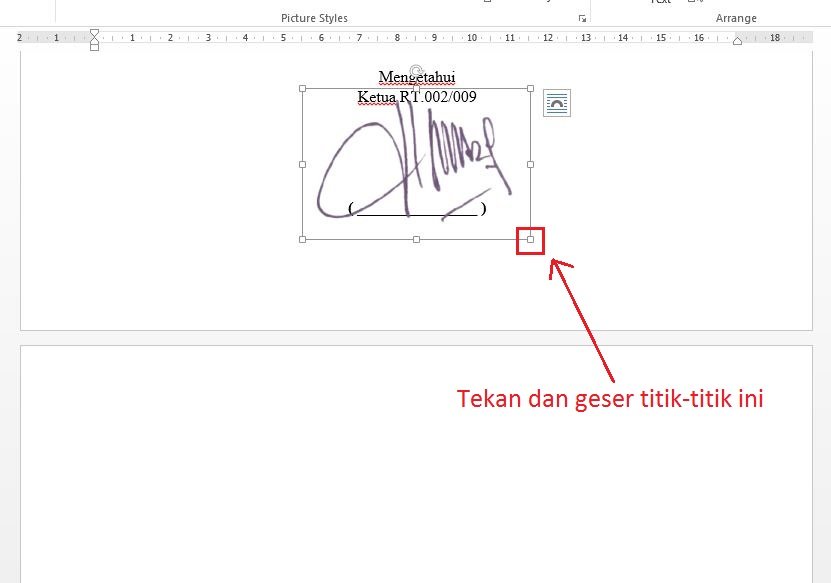Click the bottom-right resize handle of picture
Image resolution: width=831 pixels, height=583 pixels.
[530, 239]
